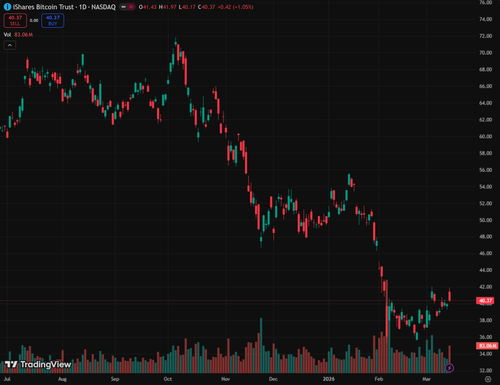Click the Jul label on the time axis
The height and width of the screenshot is (385, 500).
click(x=7, y=379)
